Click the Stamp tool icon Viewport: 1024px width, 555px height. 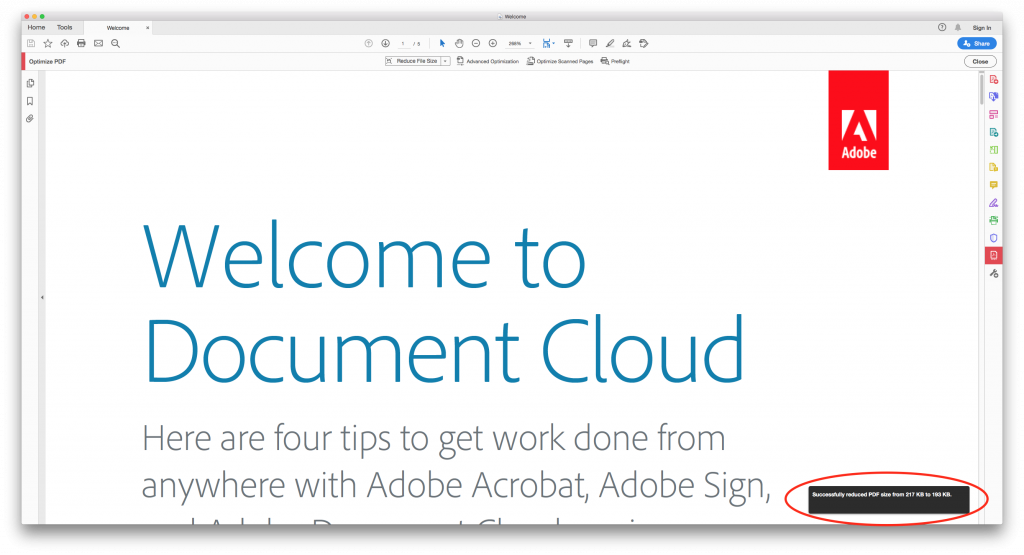(x=644, y=43)
